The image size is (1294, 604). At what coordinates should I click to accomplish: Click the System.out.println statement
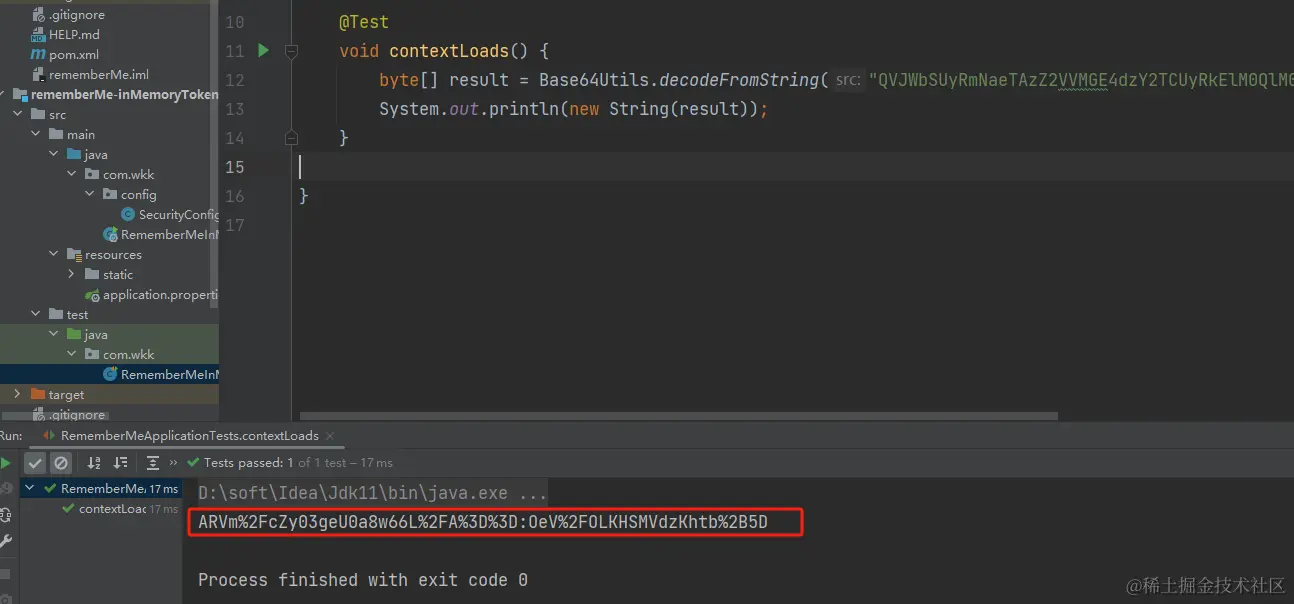pyautogui.click(x=573, y=109)
